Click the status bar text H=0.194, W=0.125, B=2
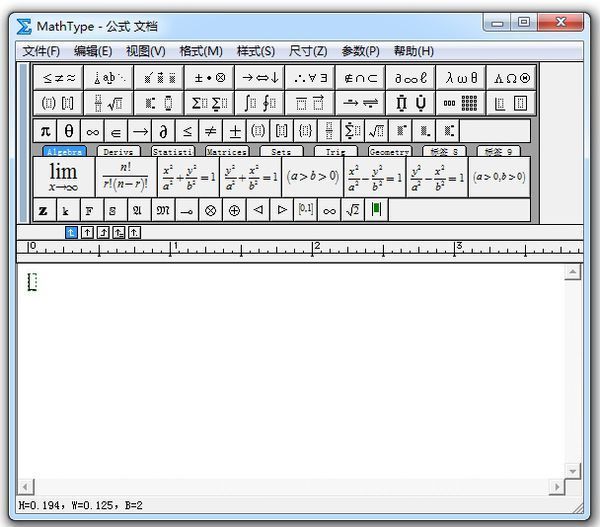The width and height of the screenshot is (600, 527). [80, 506]
